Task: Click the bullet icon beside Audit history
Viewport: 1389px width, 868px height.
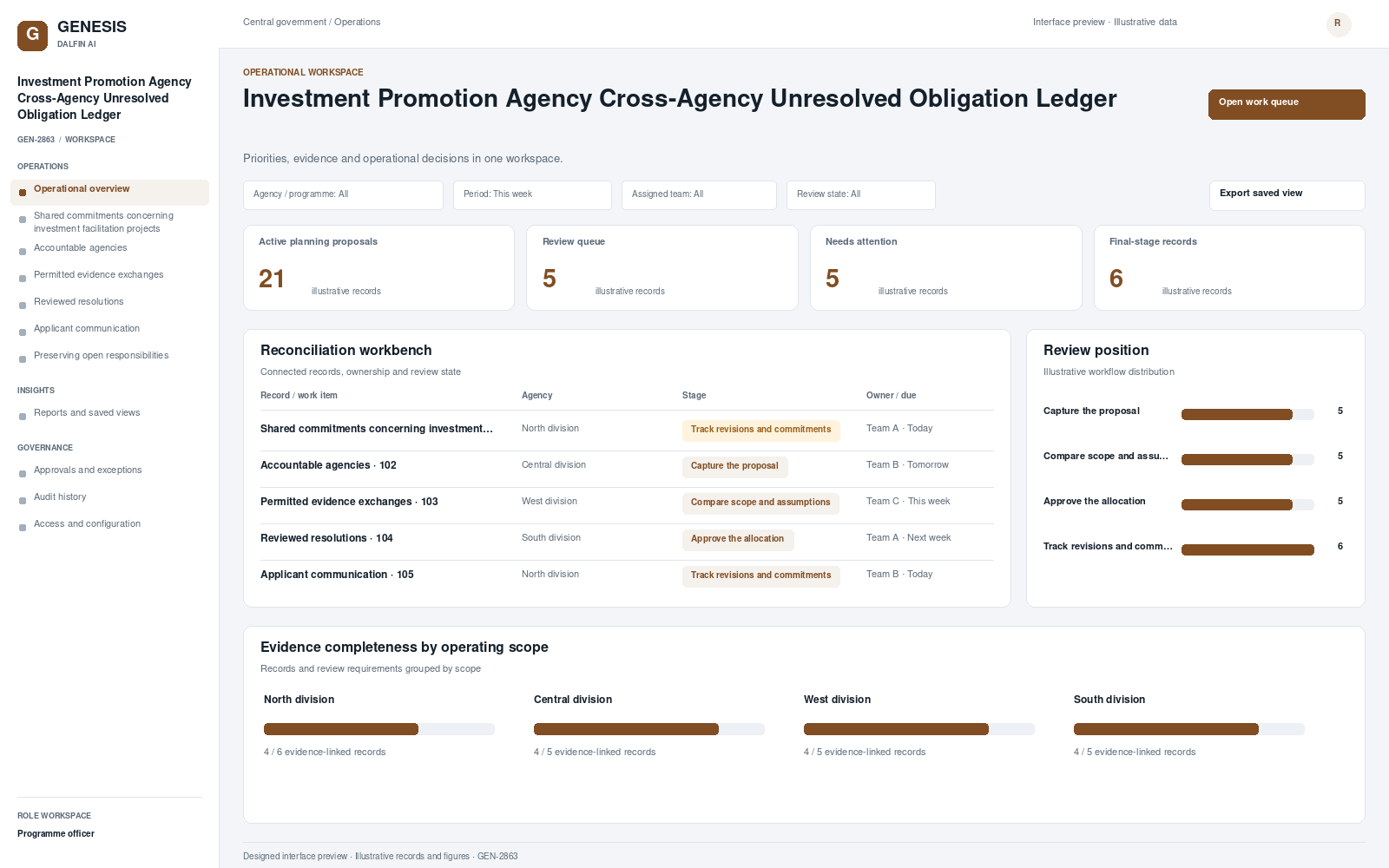Action: point(23,501)
